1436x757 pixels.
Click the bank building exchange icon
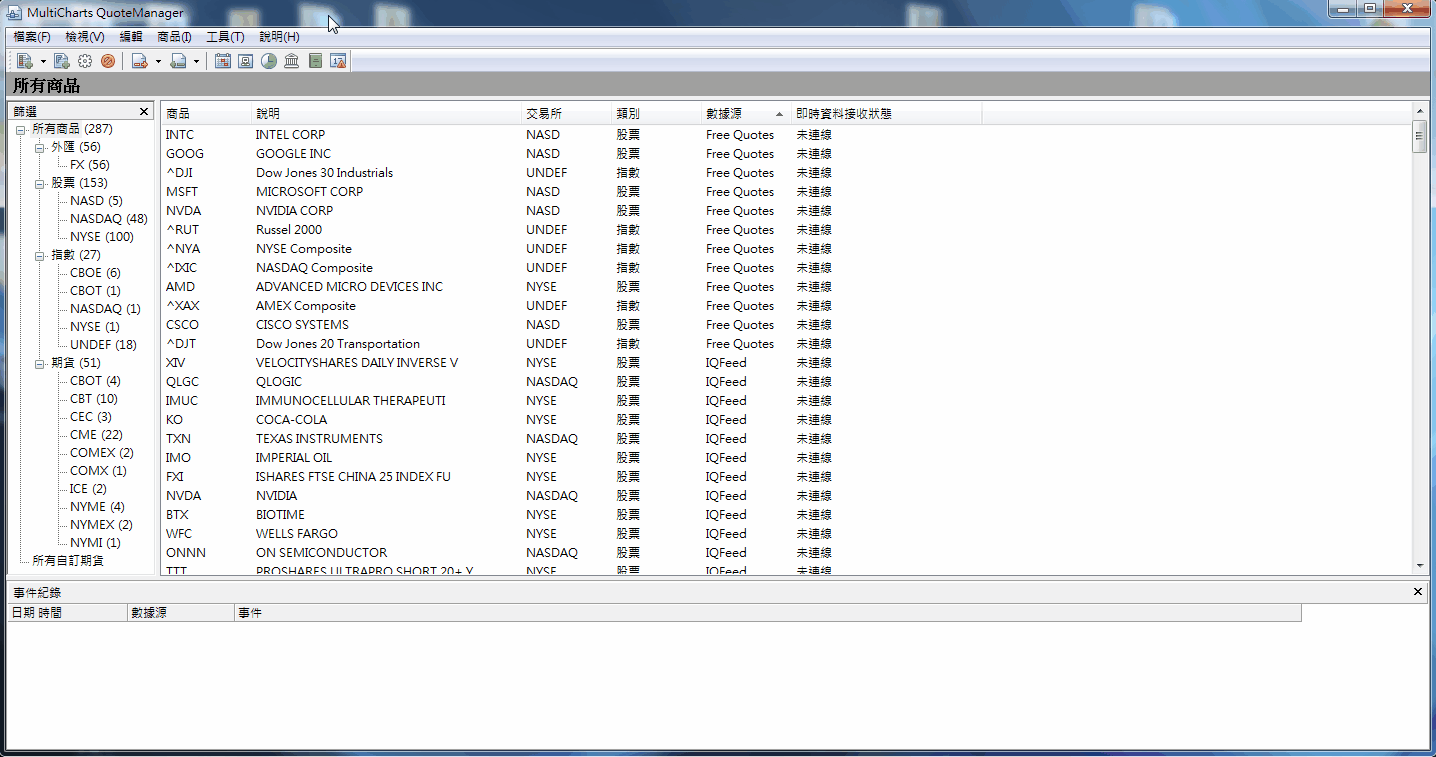click(x=292, y=61)
